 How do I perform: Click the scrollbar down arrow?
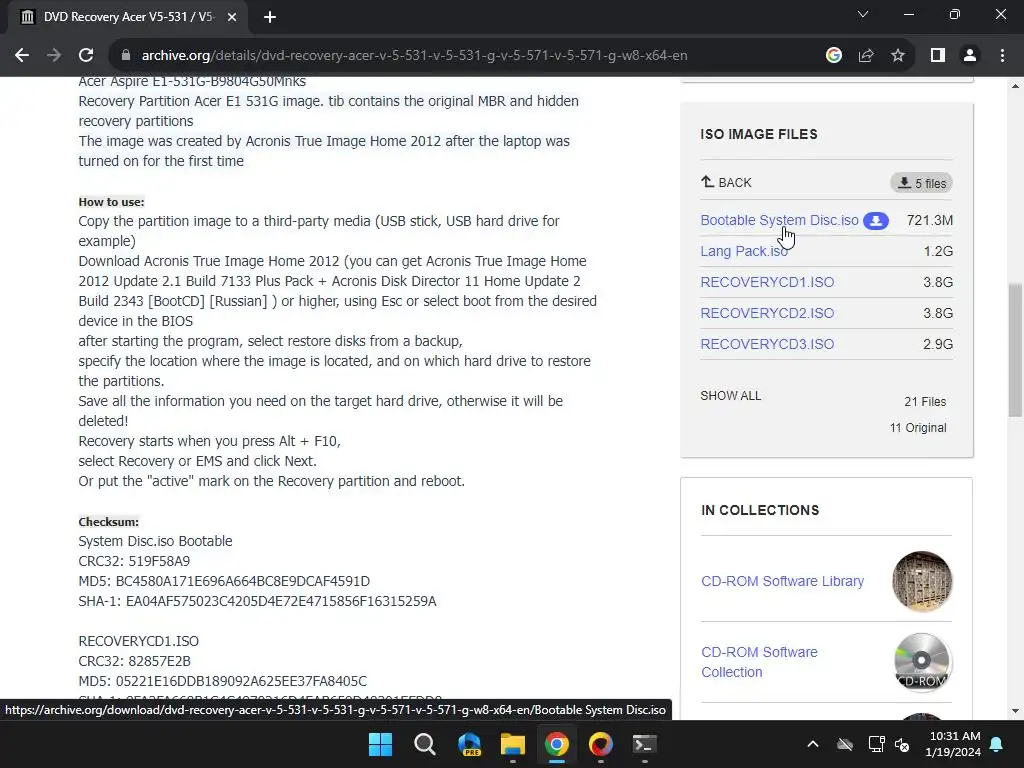point(1015,711)
